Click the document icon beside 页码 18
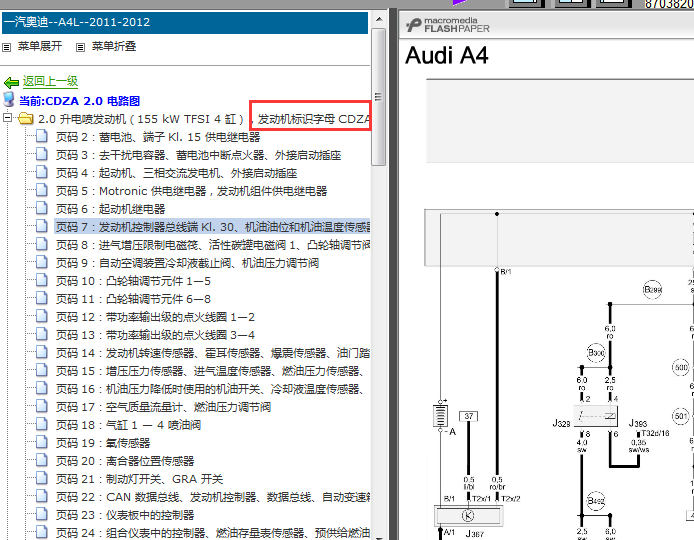 point(42,424)
